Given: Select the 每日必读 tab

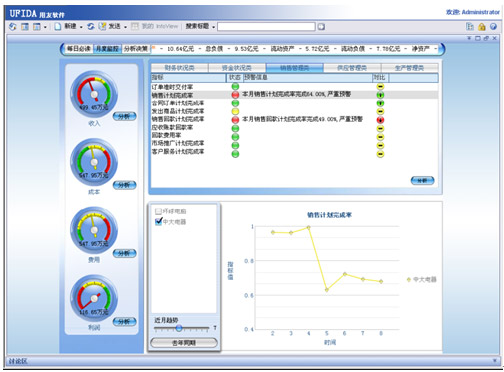Looking at the screenshot, I should (79, 49).
